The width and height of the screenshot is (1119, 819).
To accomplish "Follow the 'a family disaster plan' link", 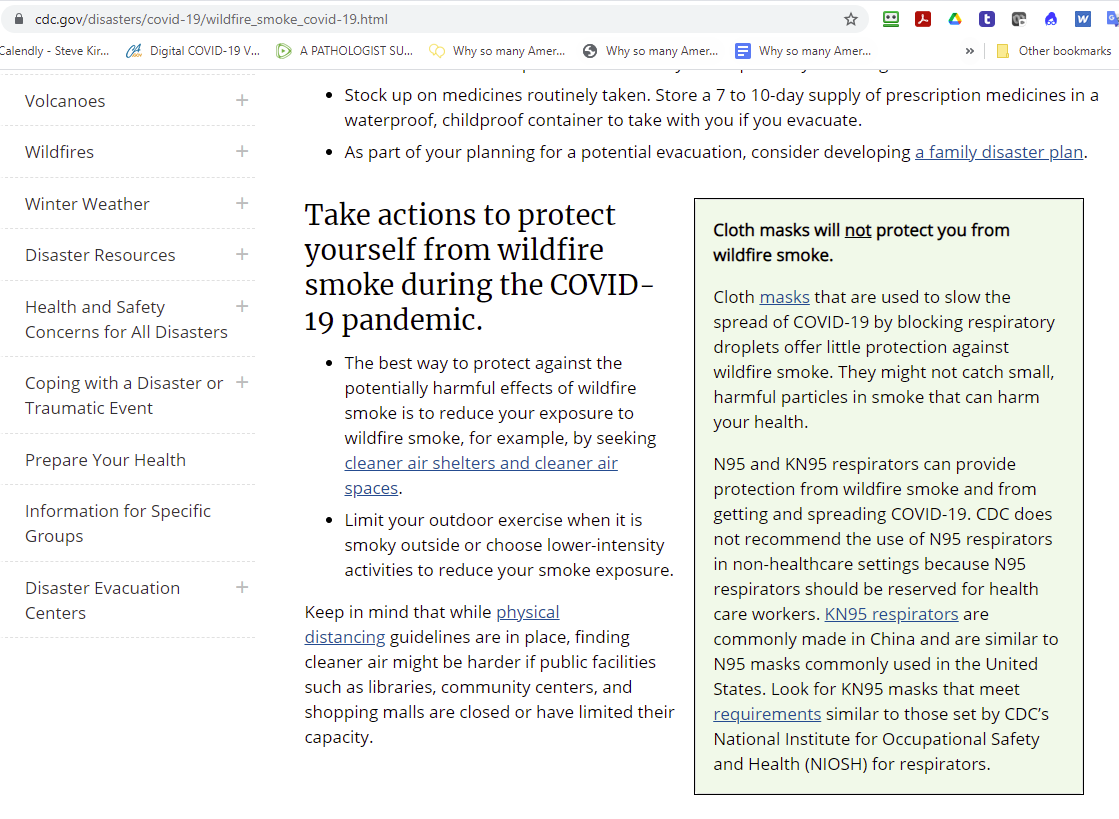I will (x=999, y=152).
